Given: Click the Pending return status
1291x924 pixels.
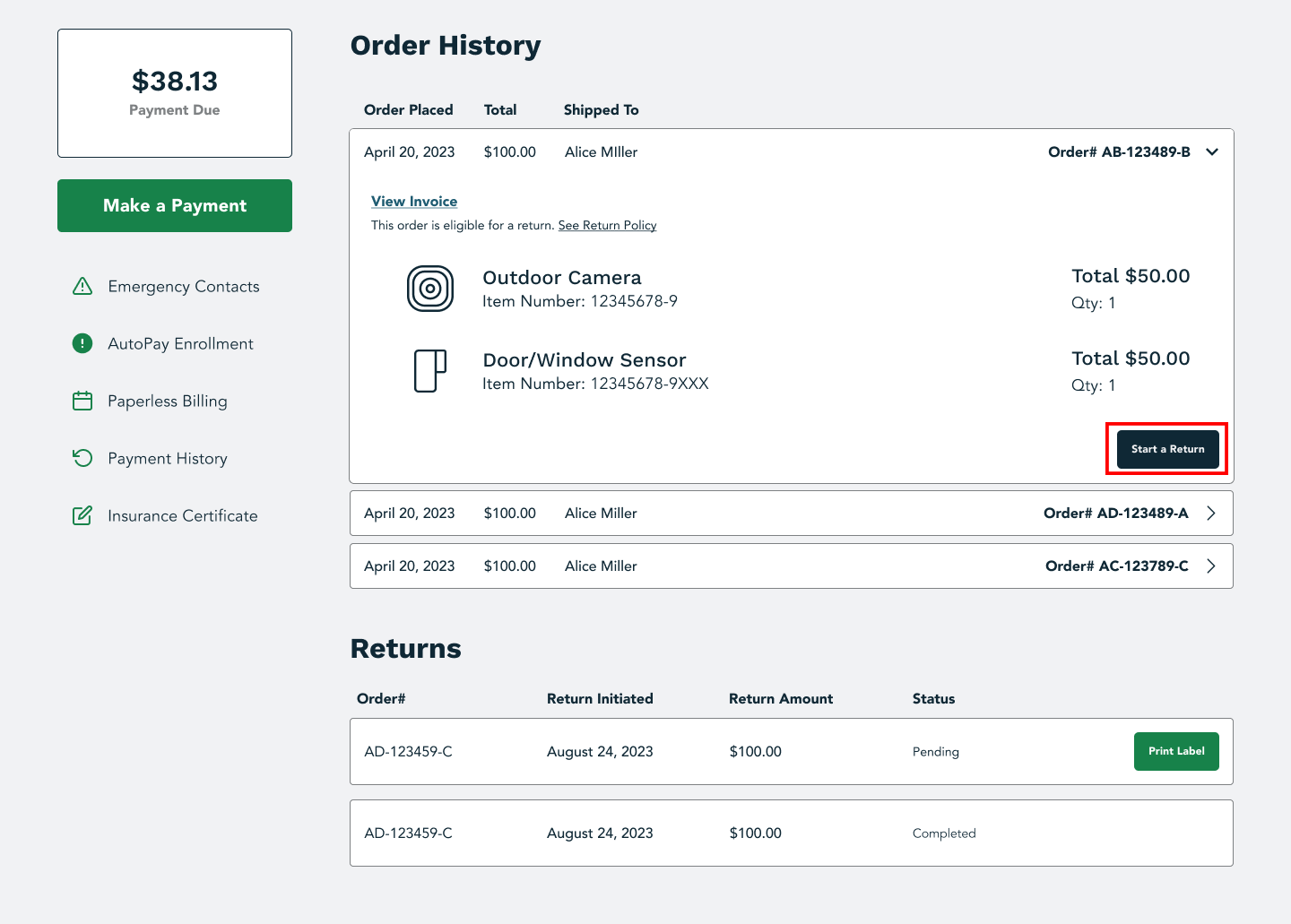Looking at the screenshot, I should click(x=936, y=752).
